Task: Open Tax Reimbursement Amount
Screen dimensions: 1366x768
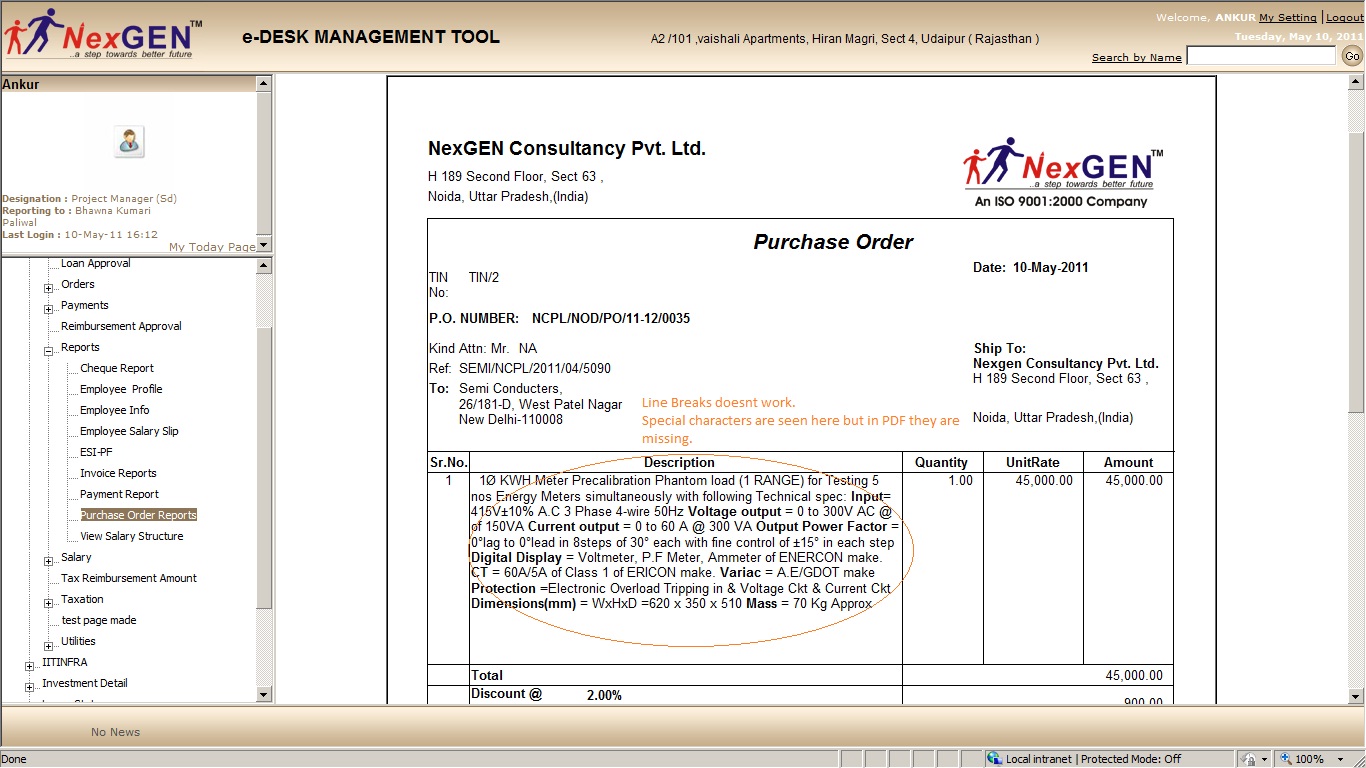Action: (129, 578)
